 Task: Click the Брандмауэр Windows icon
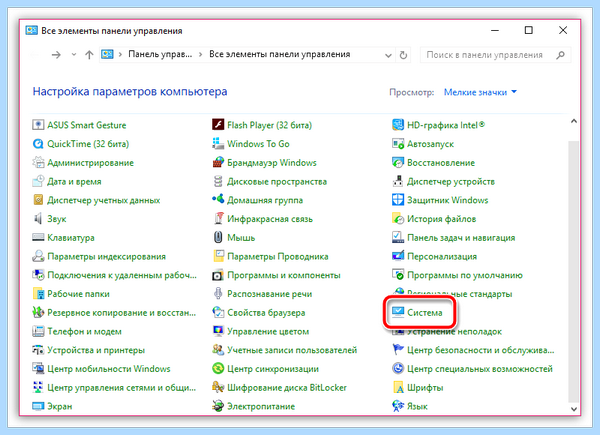tap(218, 163)
